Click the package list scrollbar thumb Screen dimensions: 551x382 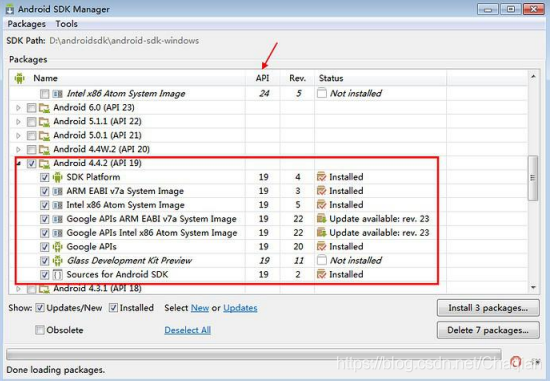pyautogui.click(x=533, y=178)
